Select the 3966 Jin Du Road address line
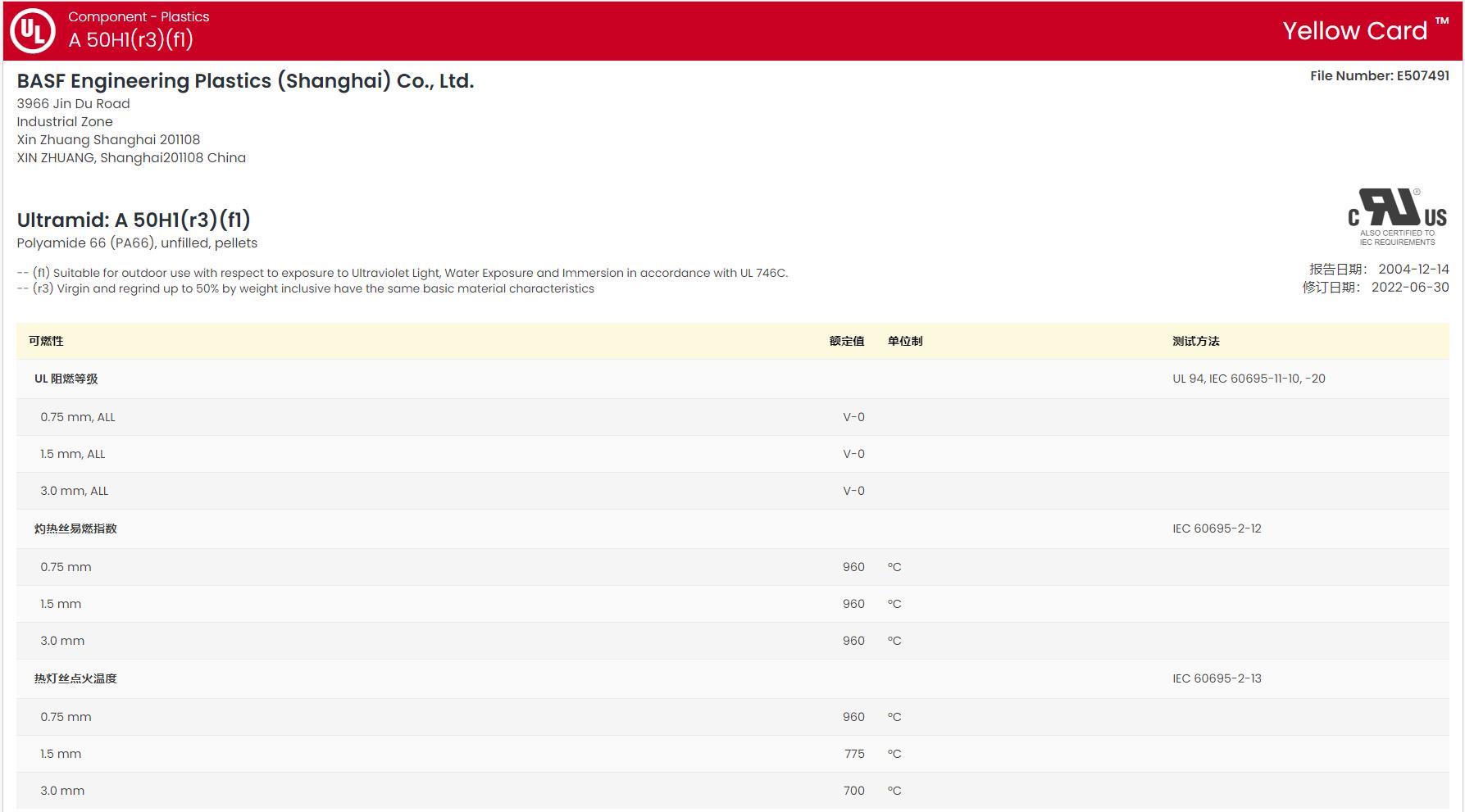Viewport: 1465px width, 812px height. click(73, 104)
